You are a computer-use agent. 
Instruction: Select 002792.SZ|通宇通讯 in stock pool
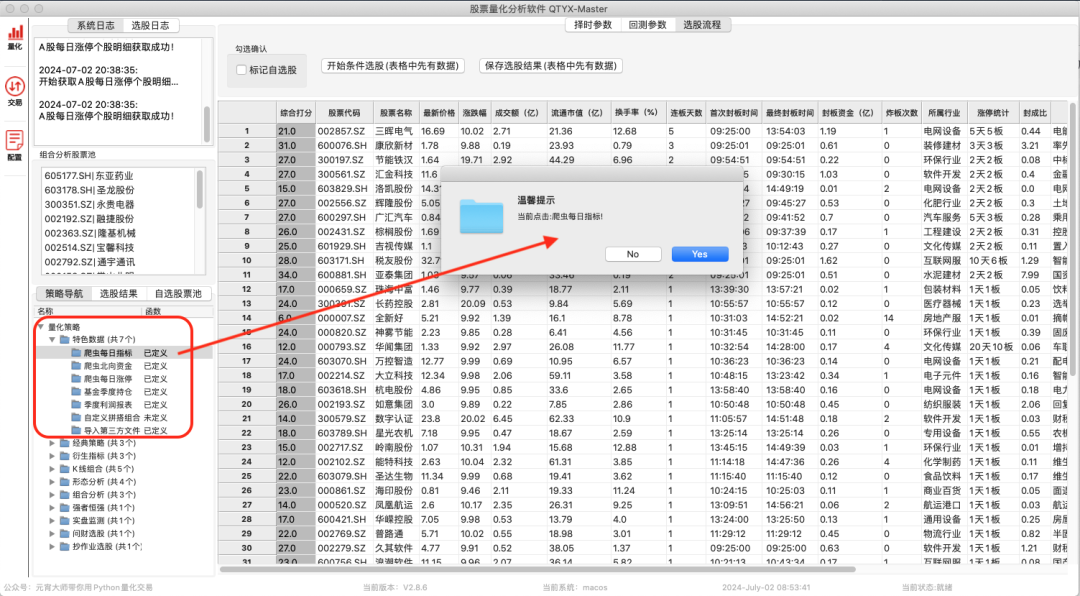[x=90, y=263]
